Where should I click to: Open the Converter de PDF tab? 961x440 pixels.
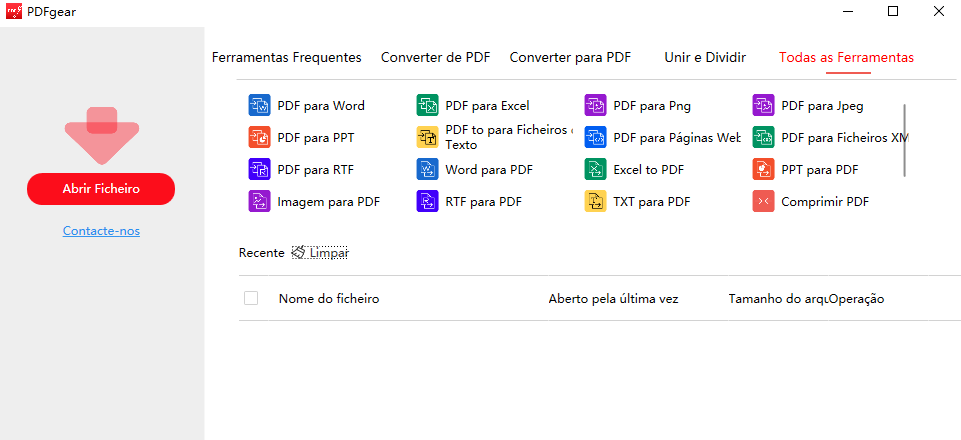(436, 58)
